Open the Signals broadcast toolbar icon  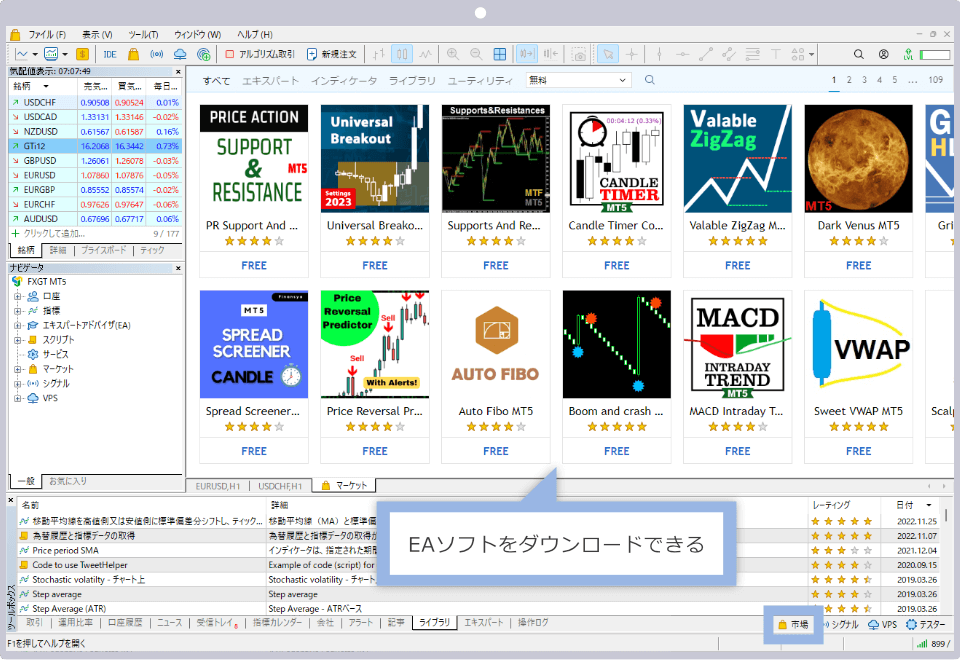pos(157,54)
